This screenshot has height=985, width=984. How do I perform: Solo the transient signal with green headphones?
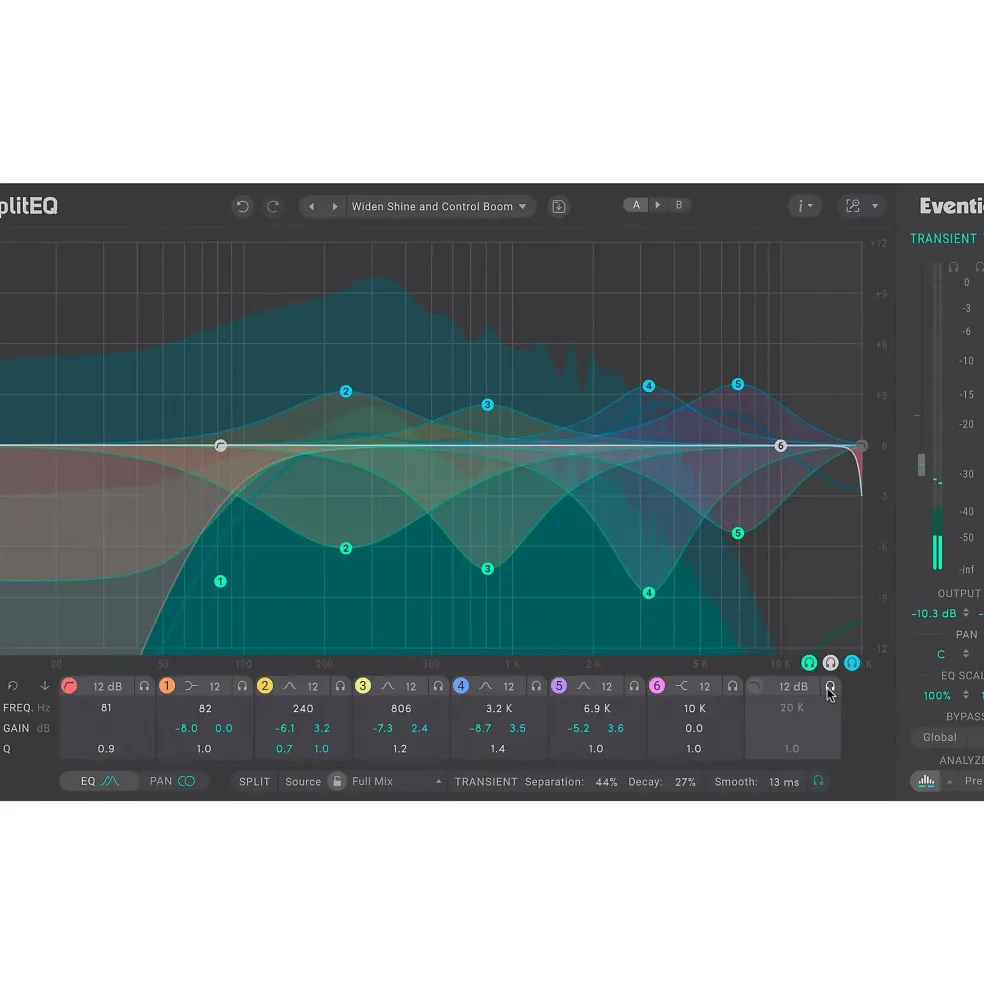pyautogui.click(x=809, y=663)
